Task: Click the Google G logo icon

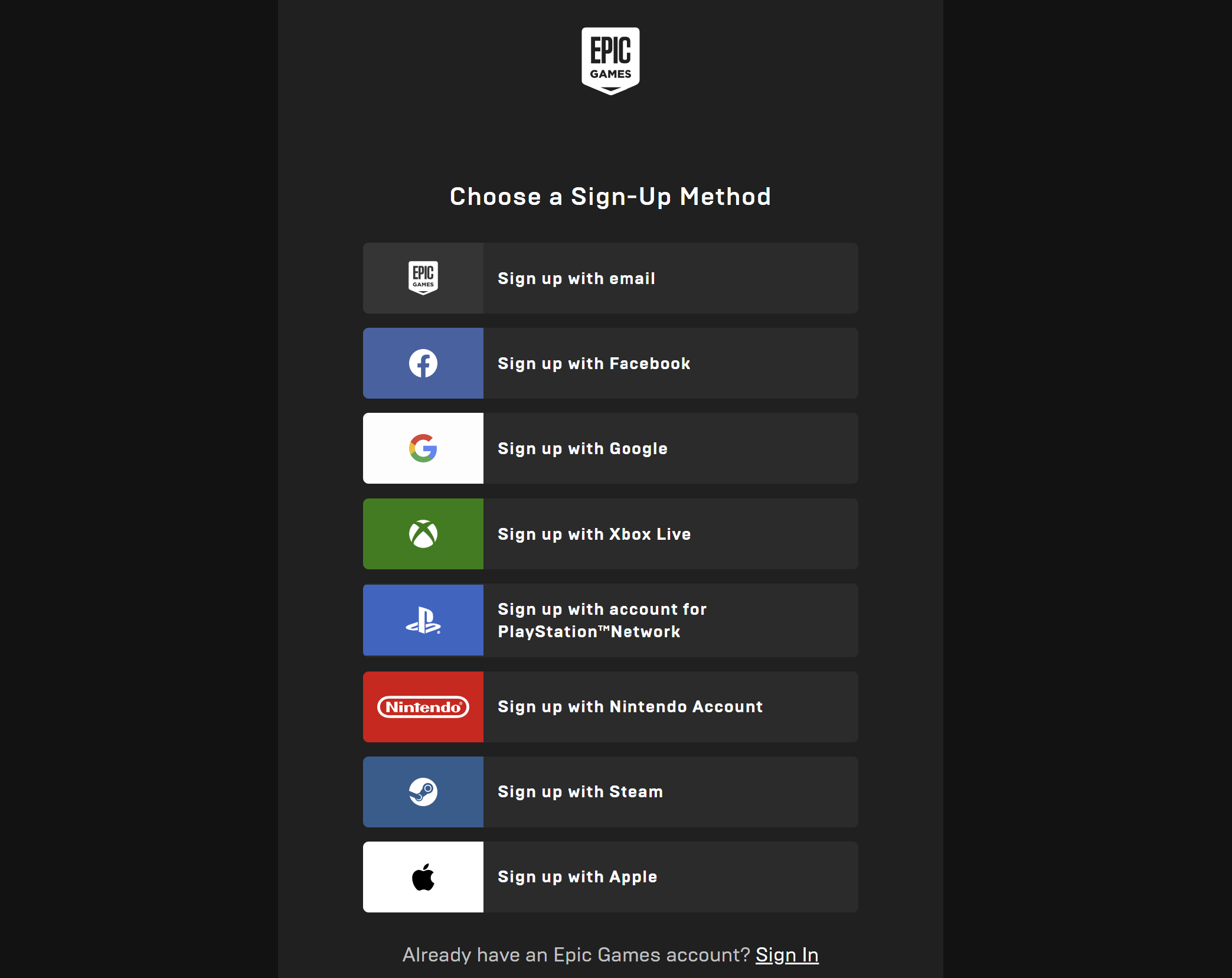Action: point(423,448)
